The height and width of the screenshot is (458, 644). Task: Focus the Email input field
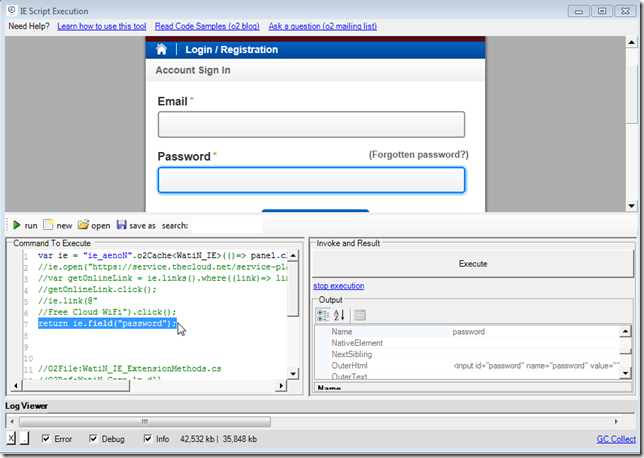[311, 124]
